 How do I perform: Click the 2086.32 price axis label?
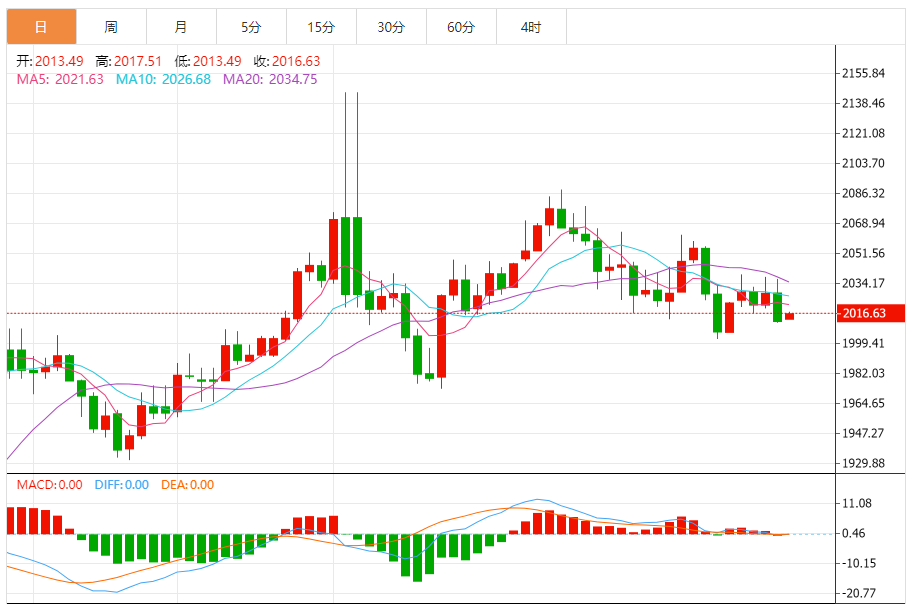tap(863, 193)
